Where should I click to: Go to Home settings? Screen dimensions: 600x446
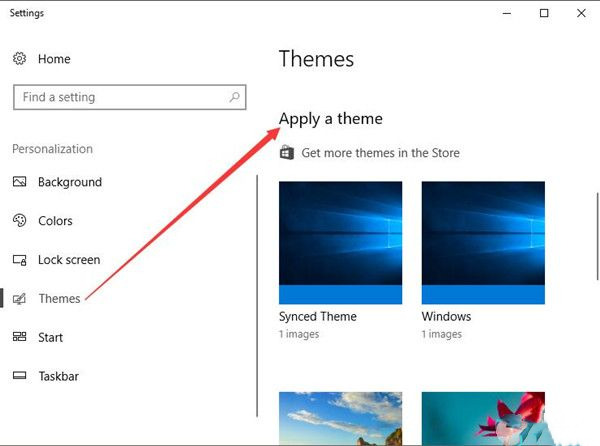[x=54, y=59]
